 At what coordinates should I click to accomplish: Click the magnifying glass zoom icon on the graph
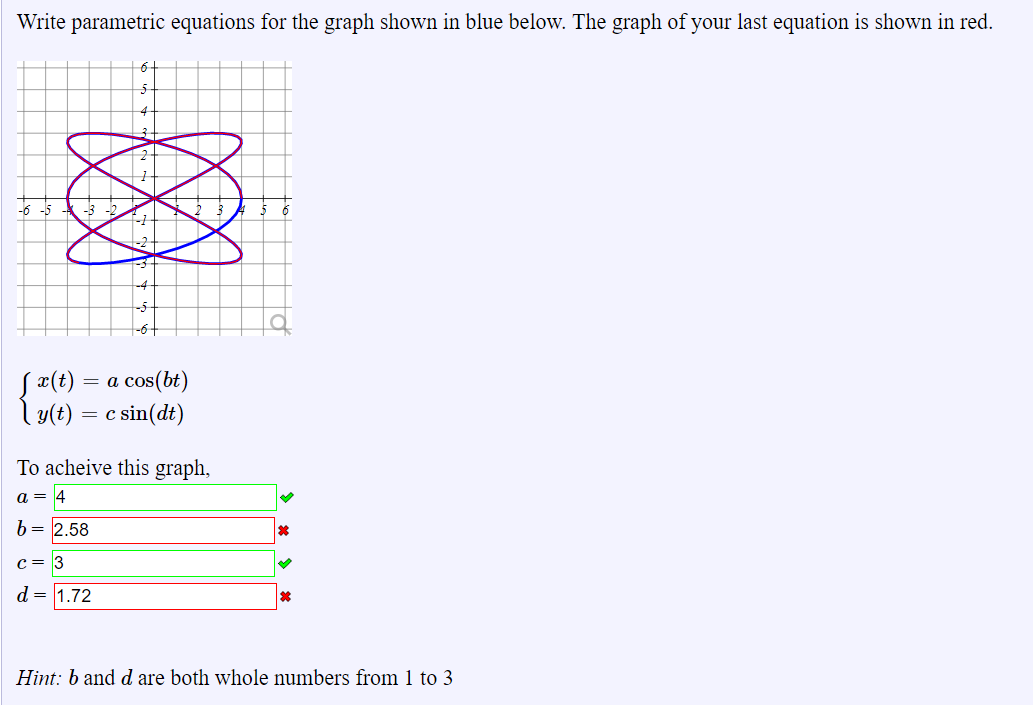278,320
